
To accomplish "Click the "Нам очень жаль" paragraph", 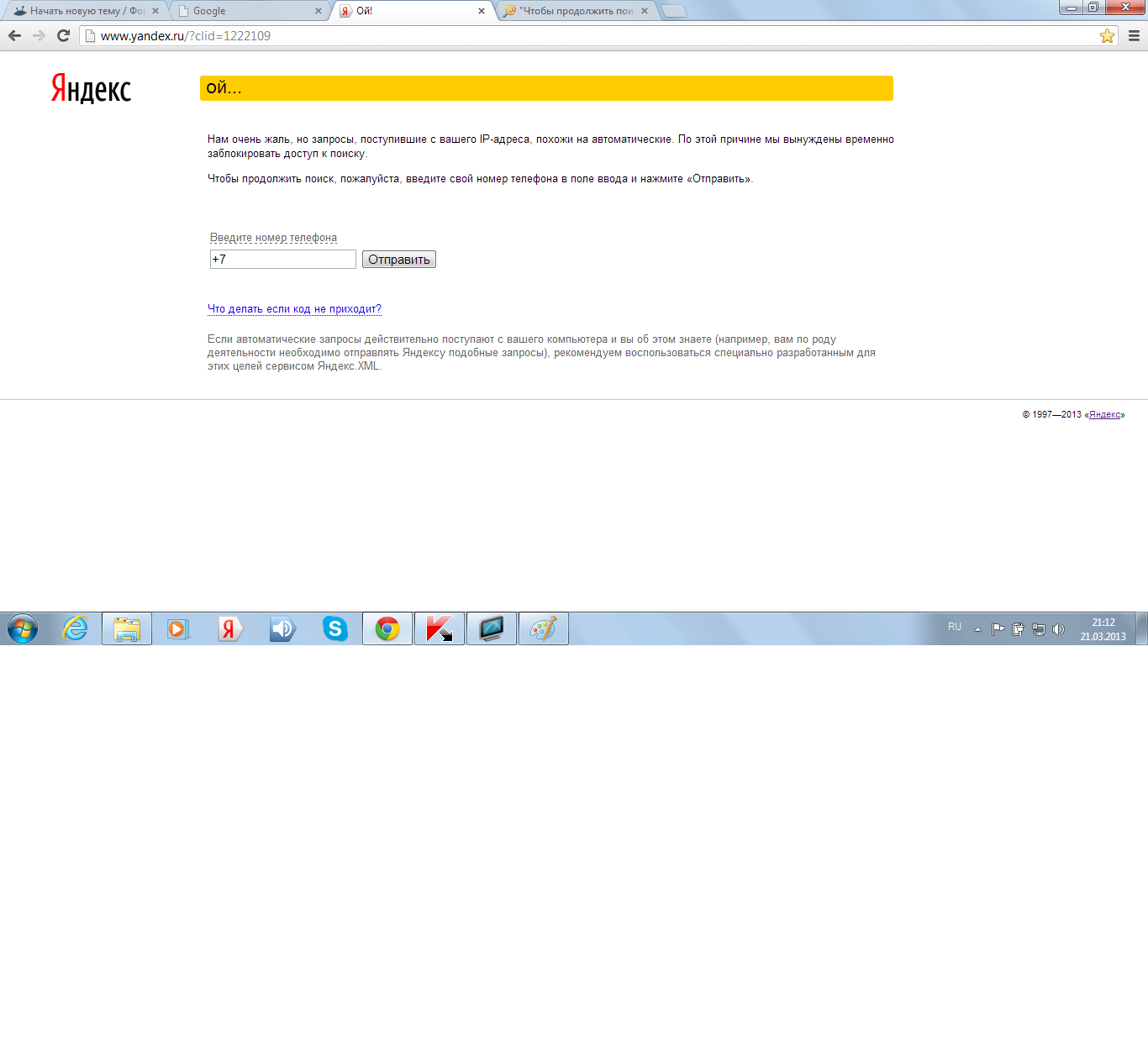I will pyautogui.click(x=550, y=146).
